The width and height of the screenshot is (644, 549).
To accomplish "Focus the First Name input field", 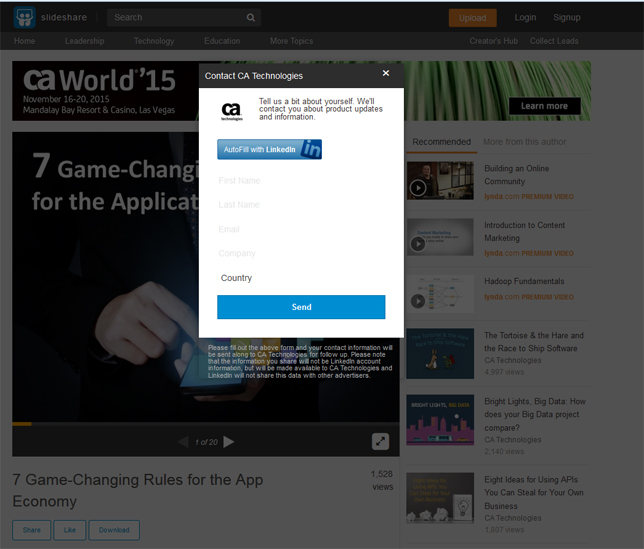I will pyautogui.click(x=301, y=181).
